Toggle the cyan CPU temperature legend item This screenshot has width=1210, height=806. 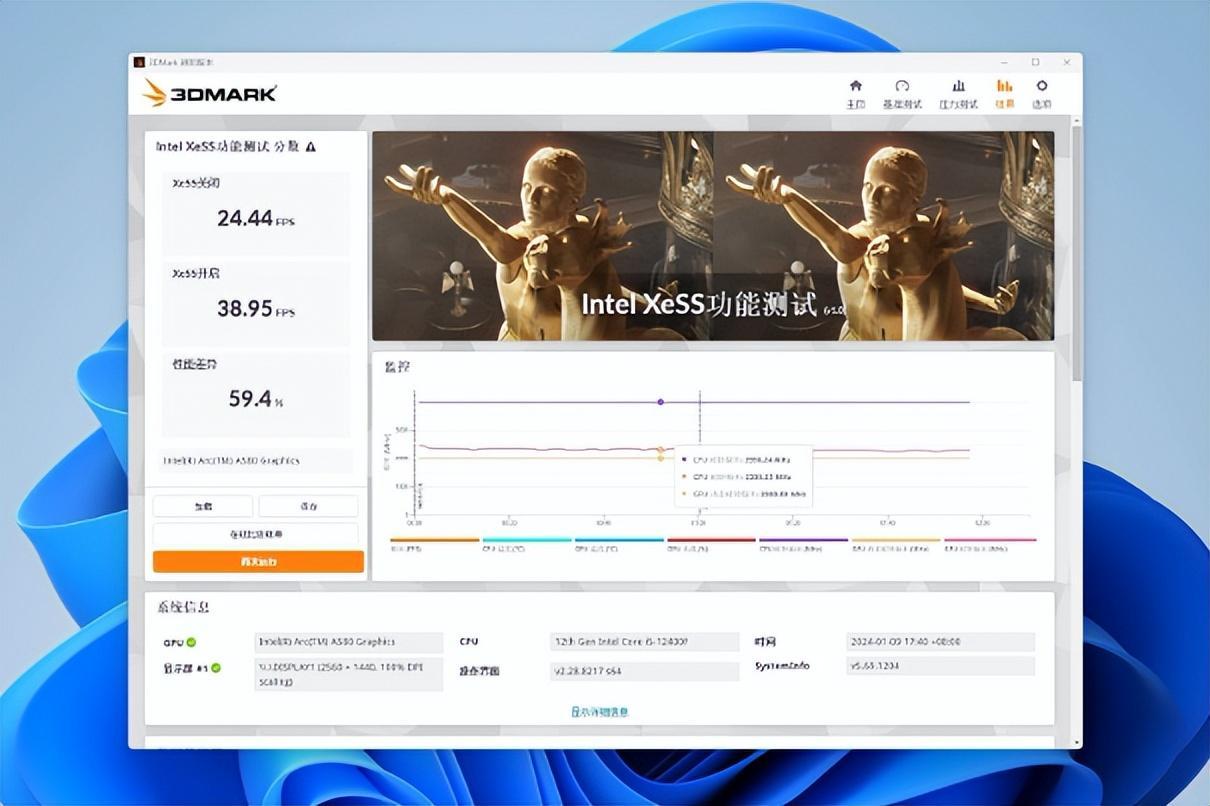[x=527, y=545]
